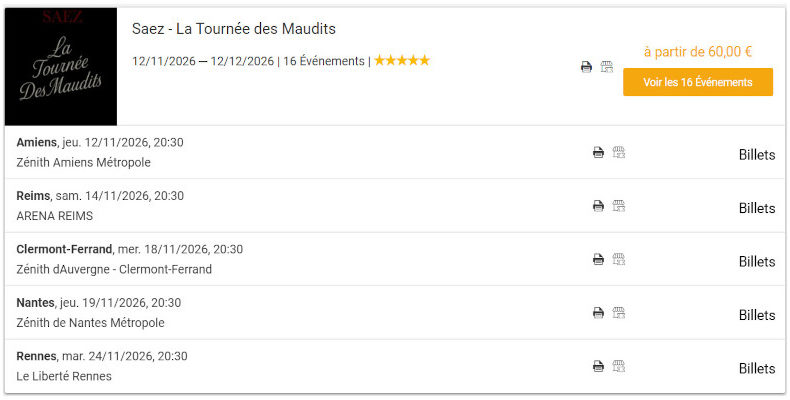Click the printer icon for Clermont-Ferrand
Viewport: 790px width, 400px height.
click(x=598, y=259)
